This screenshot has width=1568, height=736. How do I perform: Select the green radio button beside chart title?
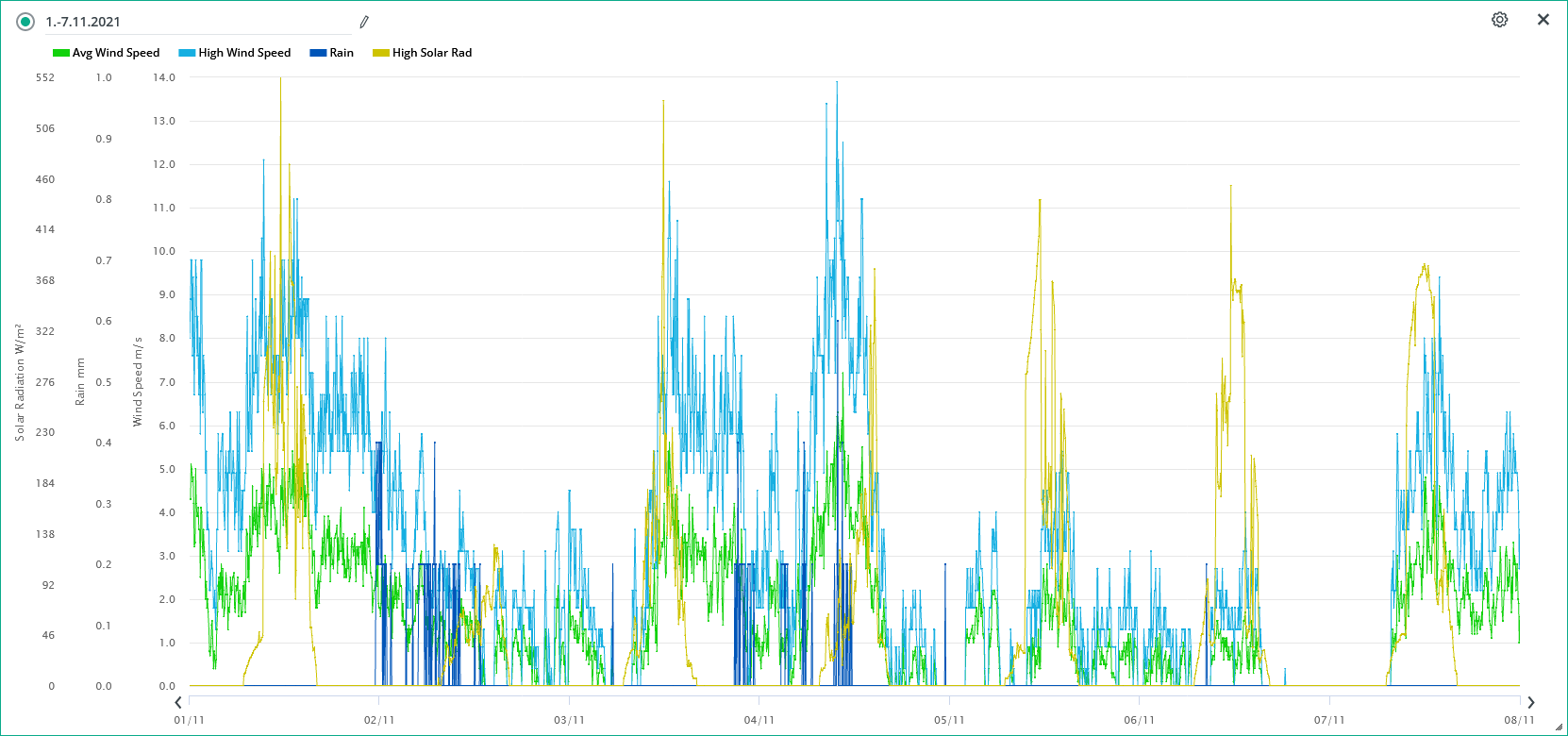click(x=25, y=22)
